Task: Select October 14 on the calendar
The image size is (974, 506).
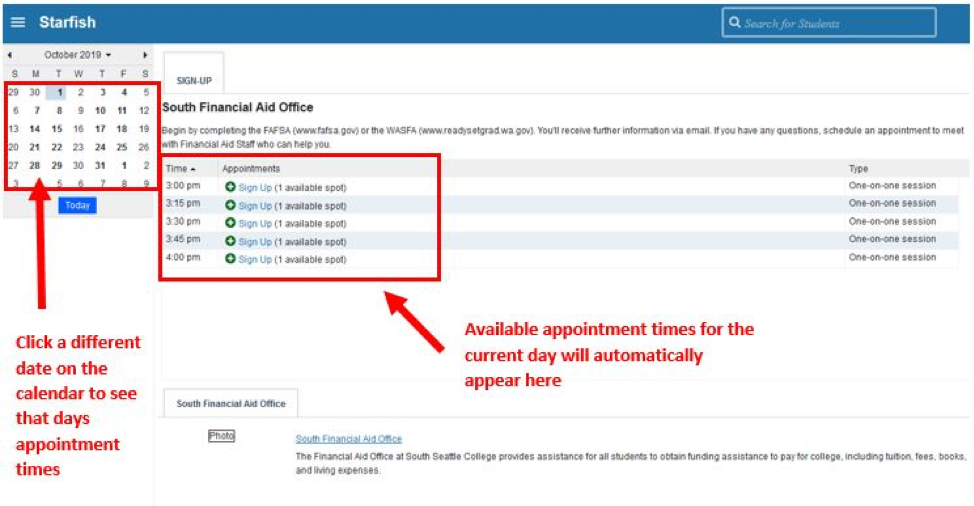Action: 35,129
